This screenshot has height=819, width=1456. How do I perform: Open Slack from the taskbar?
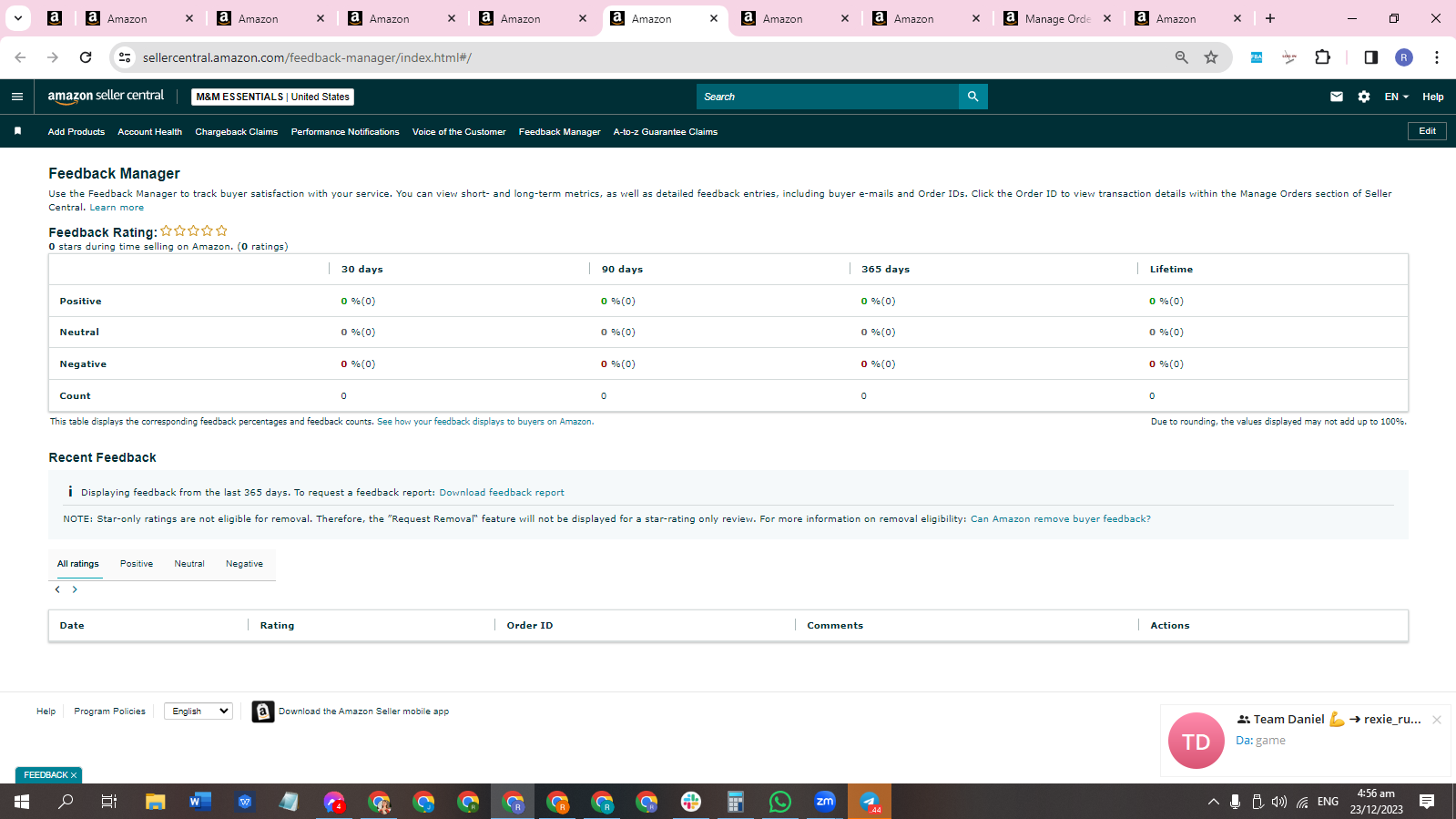[691, 802]
